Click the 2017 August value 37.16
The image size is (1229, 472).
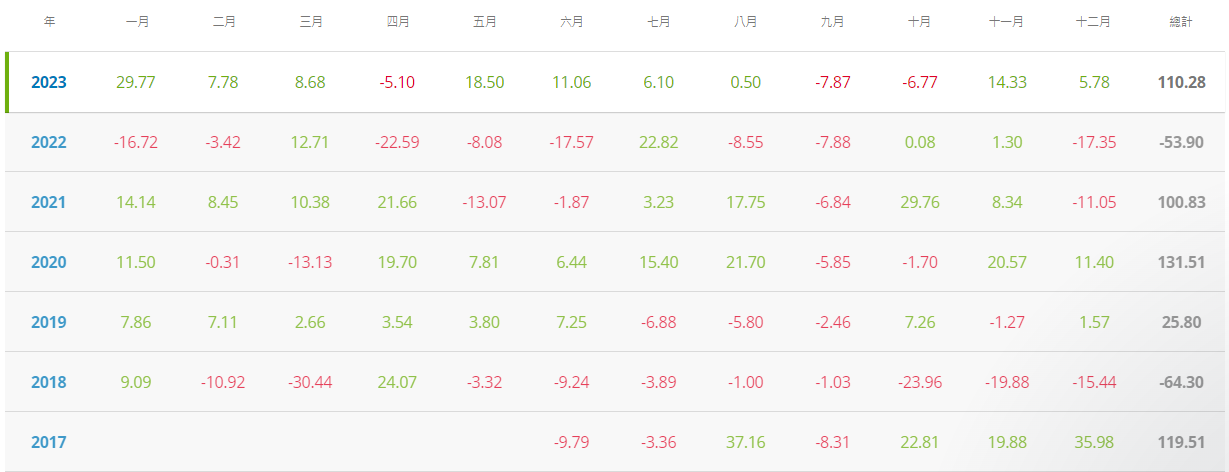746,442
